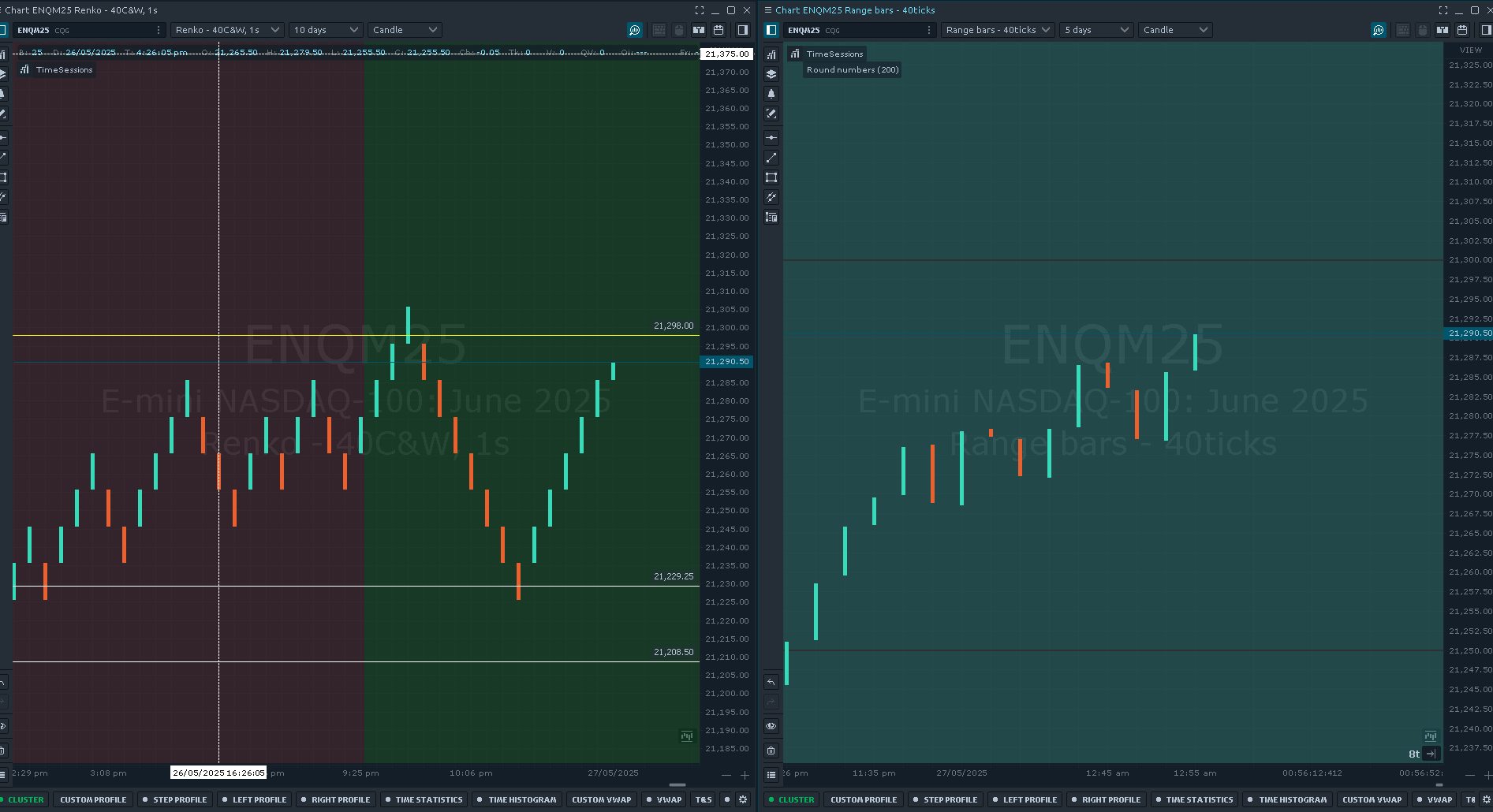Open chat icon in Range bars chart toolbar
The width and height of the screenshot is (1493, 812).
[1379, 30]
